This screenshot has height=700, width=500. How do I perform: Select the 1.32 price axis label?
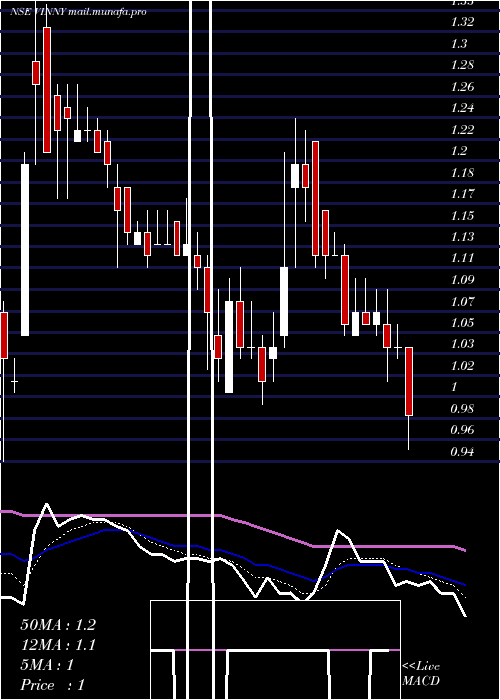462,22
